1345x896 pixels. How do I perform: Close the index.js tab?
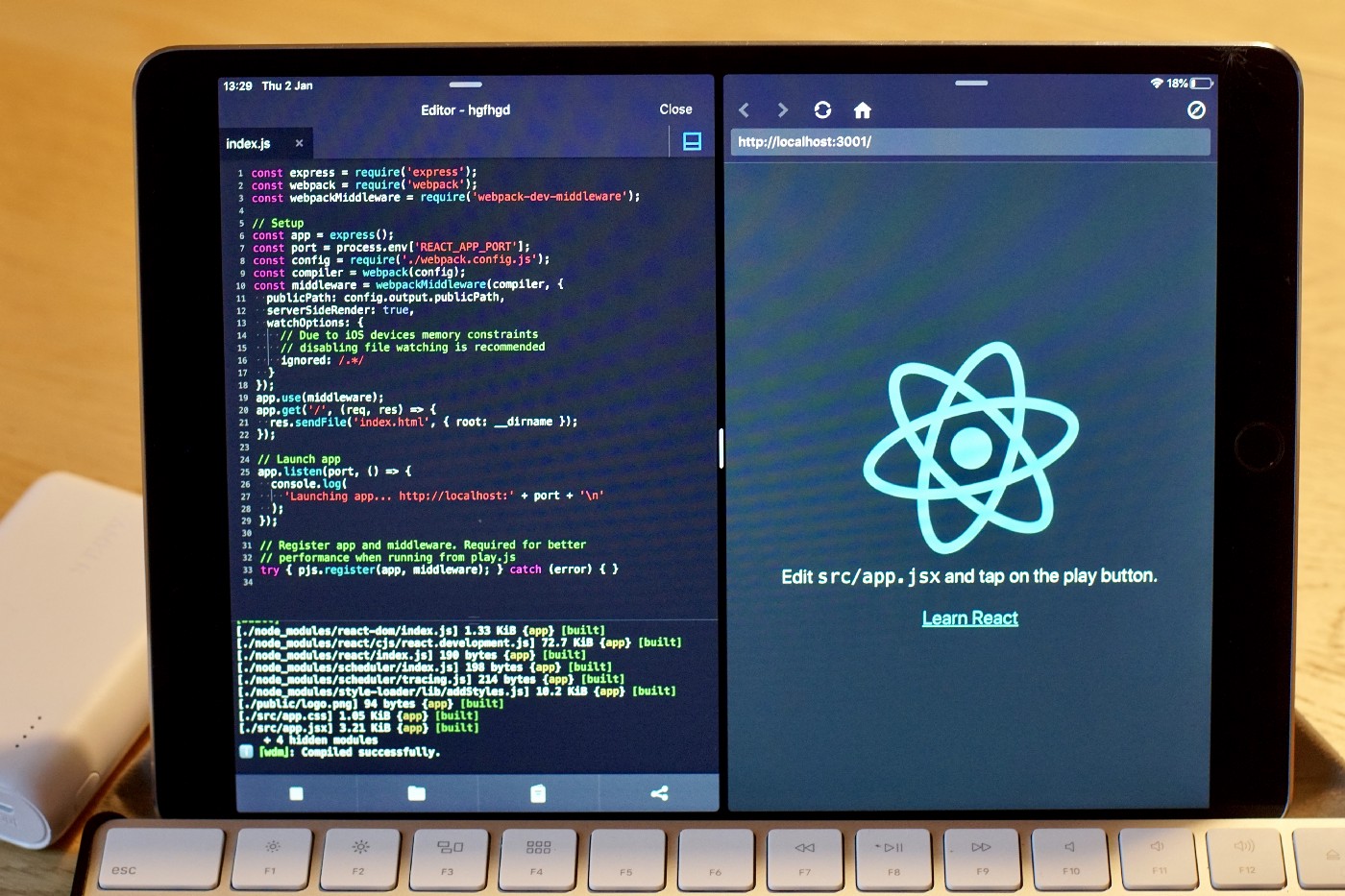coord(299,143)
